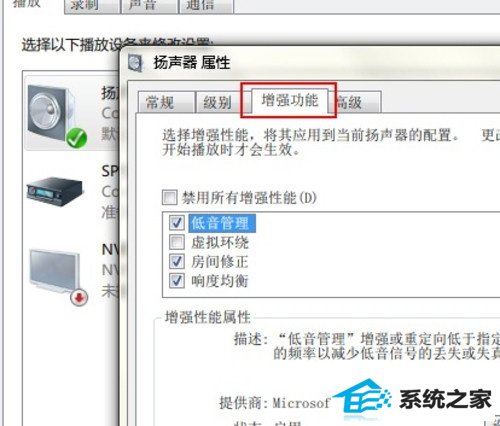Viewport: 500px width, 426px height.
Task: Select the 增强功能 tab
Action: (x=289, y=100)
